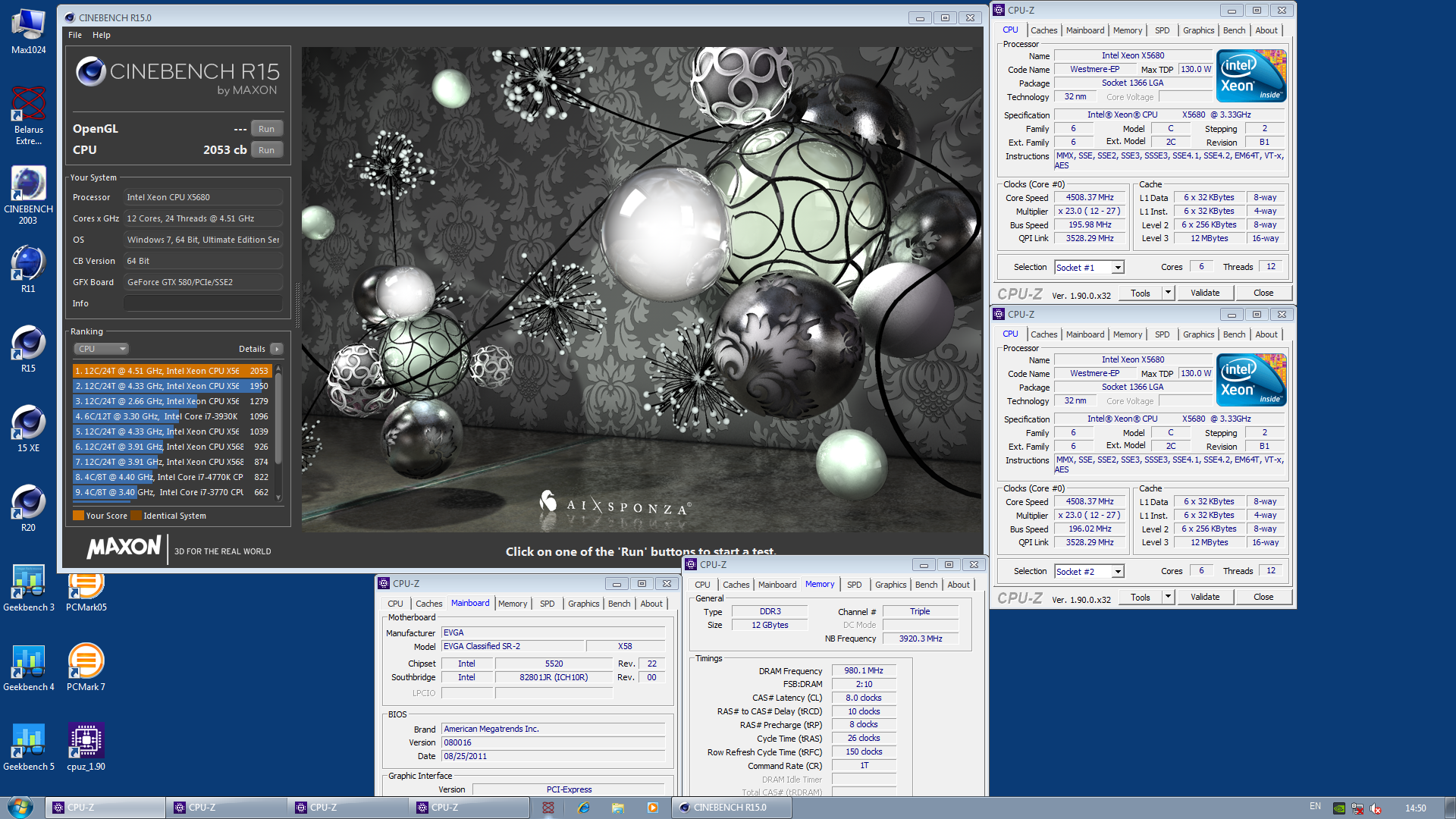Open the Max1024 desktop shortcut
1456x819 pixels.
coord(28,32)
